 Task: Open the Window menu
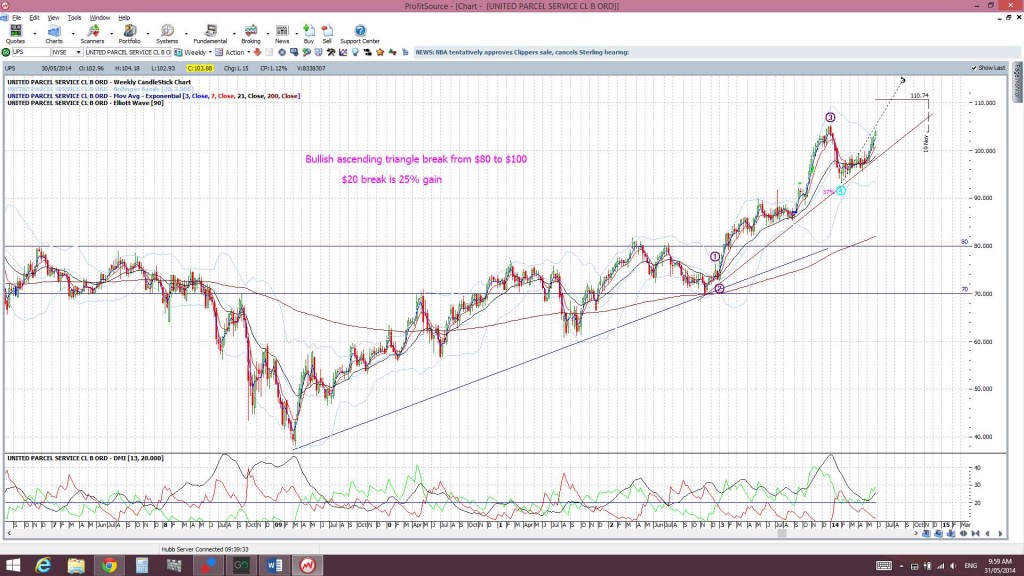click(x=99, y=18)
